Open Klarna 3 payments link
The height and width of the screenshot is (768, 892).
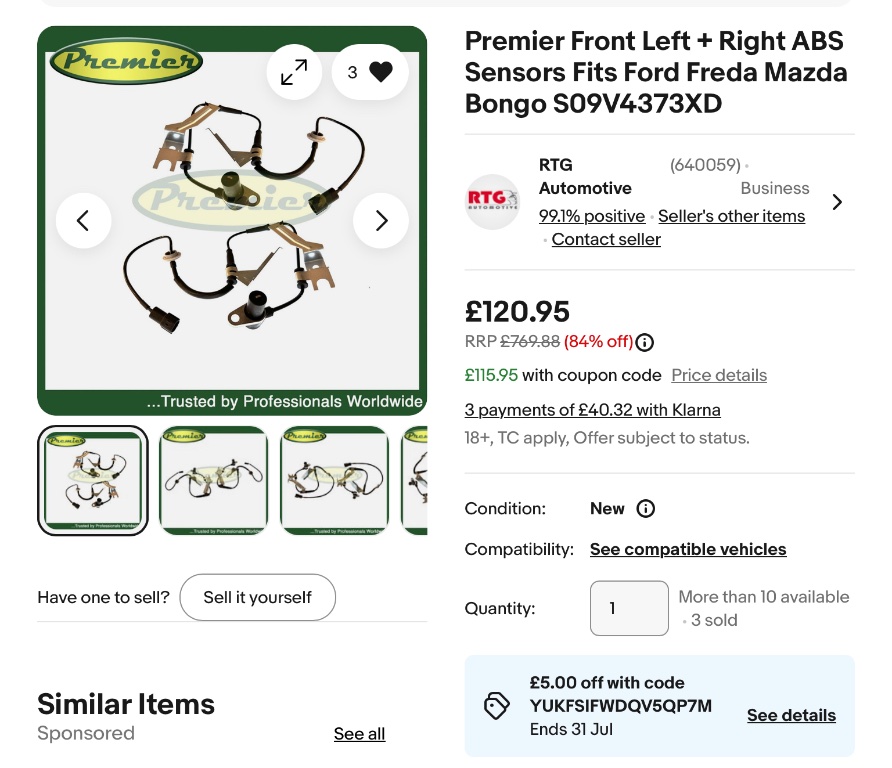coord(592,410)
